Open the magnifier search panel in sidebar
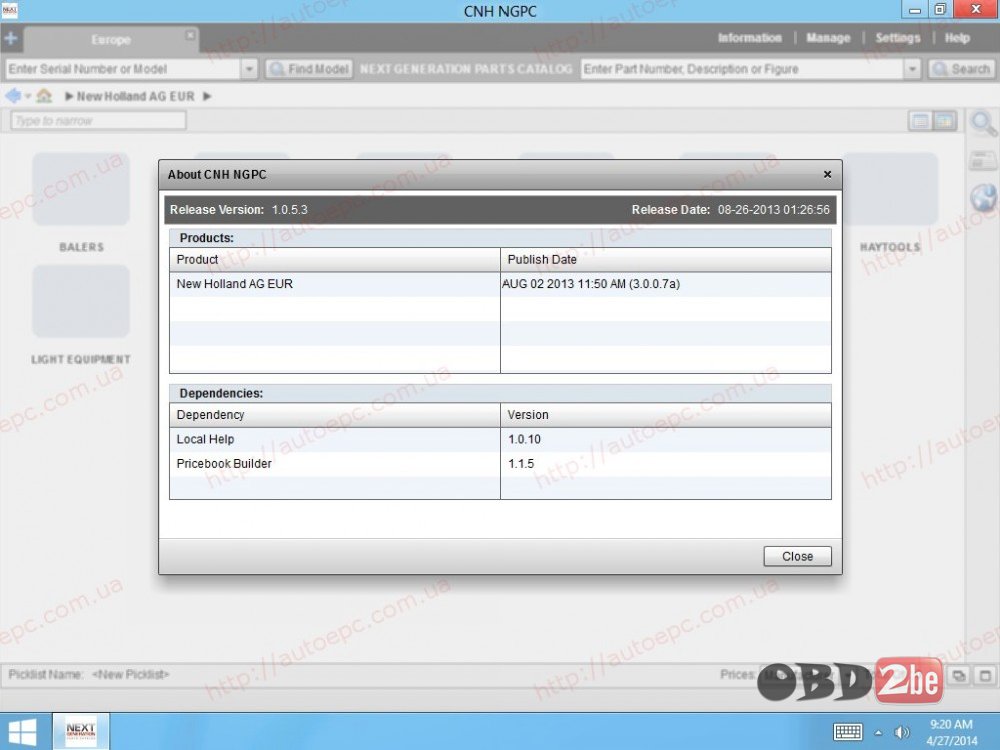Image resolution: width=1000 pixels, height=750 pixels. (983, 122)
